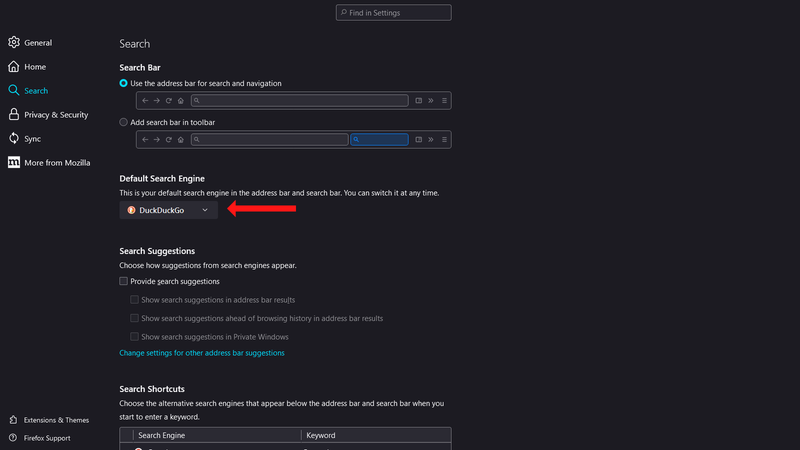Click the Firefox Support question mark icon
This screenshot has width=800, height=450.
(13, 438)
